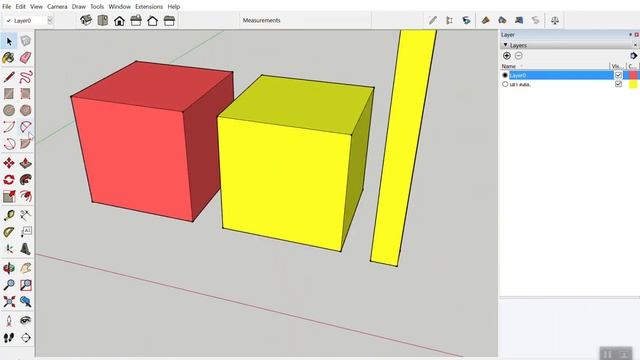
Task: Collapse the Layers panel triangle
Action: 505,45
